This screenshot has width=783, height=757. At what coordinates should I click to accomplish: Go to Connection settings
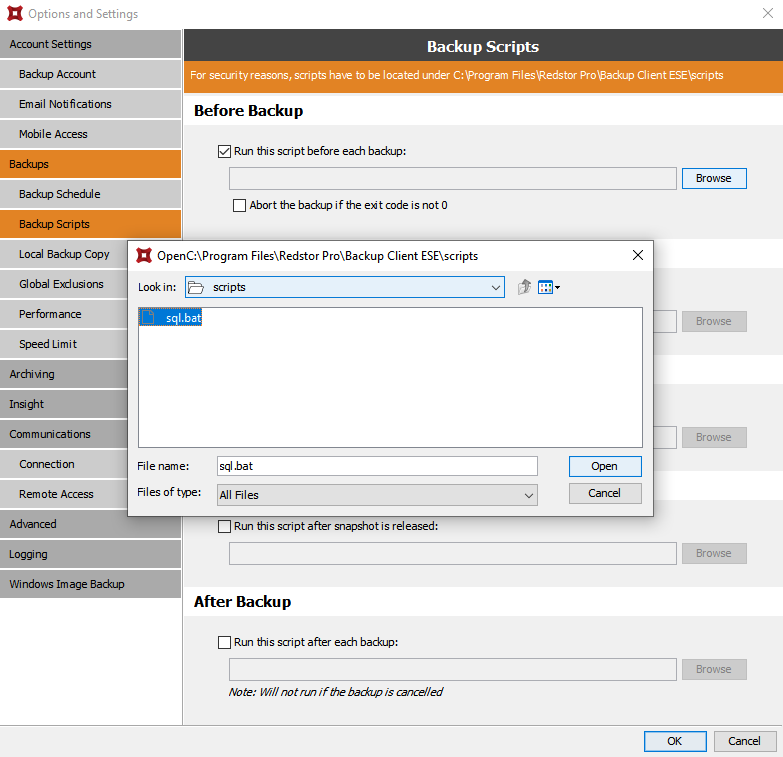click(x=64, y=464)
